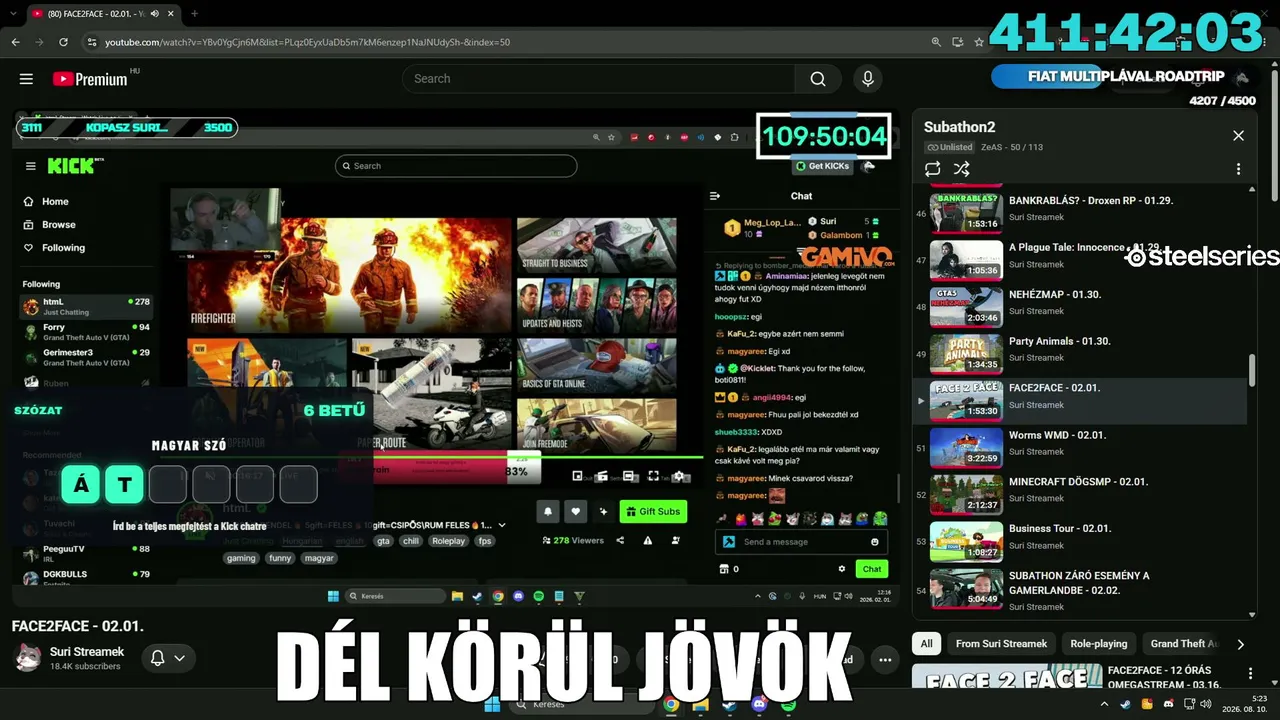
Task: Select the From Suri Streamek chip
Action: point(1001,644)
